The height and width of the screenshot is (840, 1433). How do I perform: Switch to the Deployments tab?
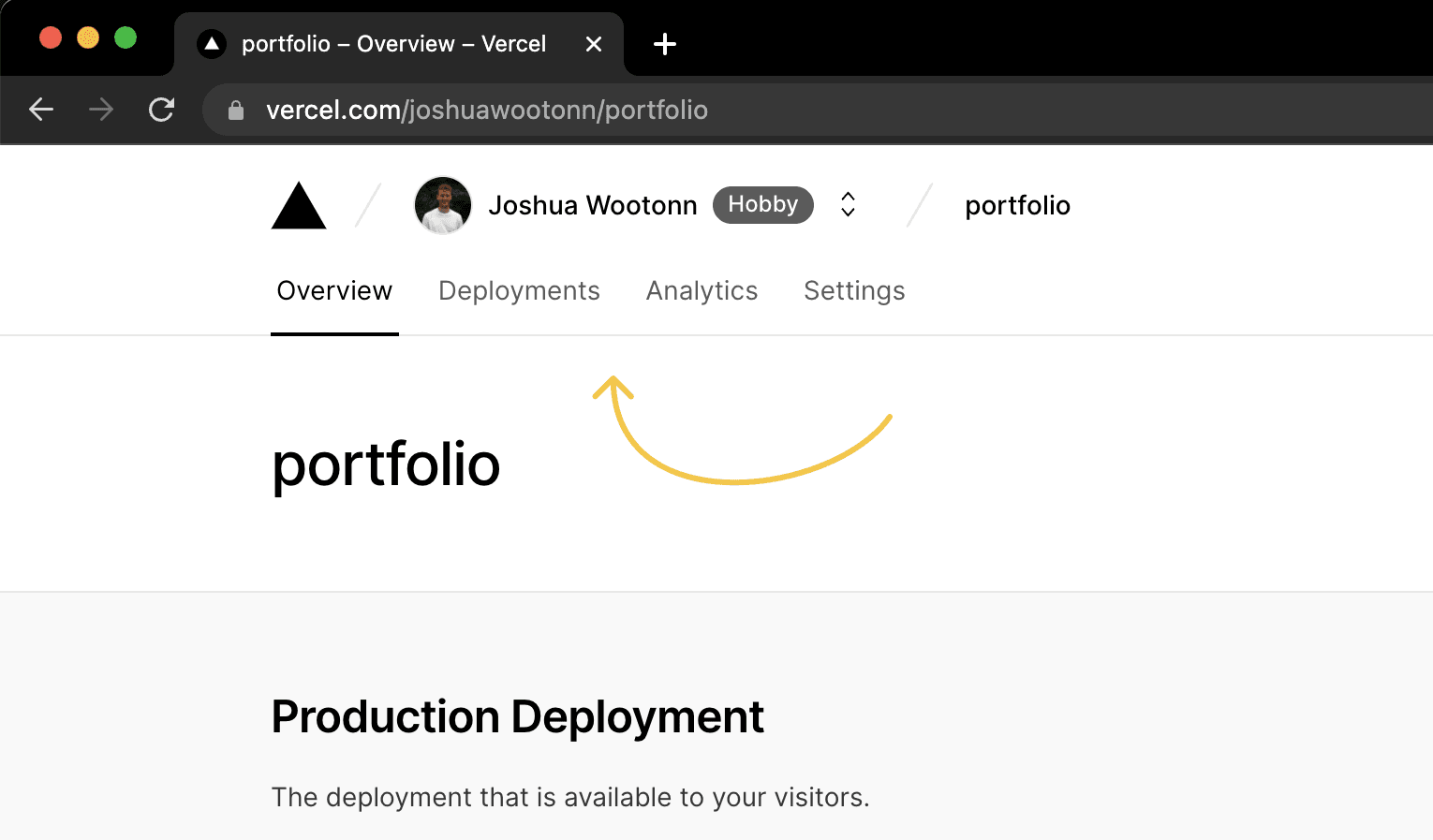519,291
